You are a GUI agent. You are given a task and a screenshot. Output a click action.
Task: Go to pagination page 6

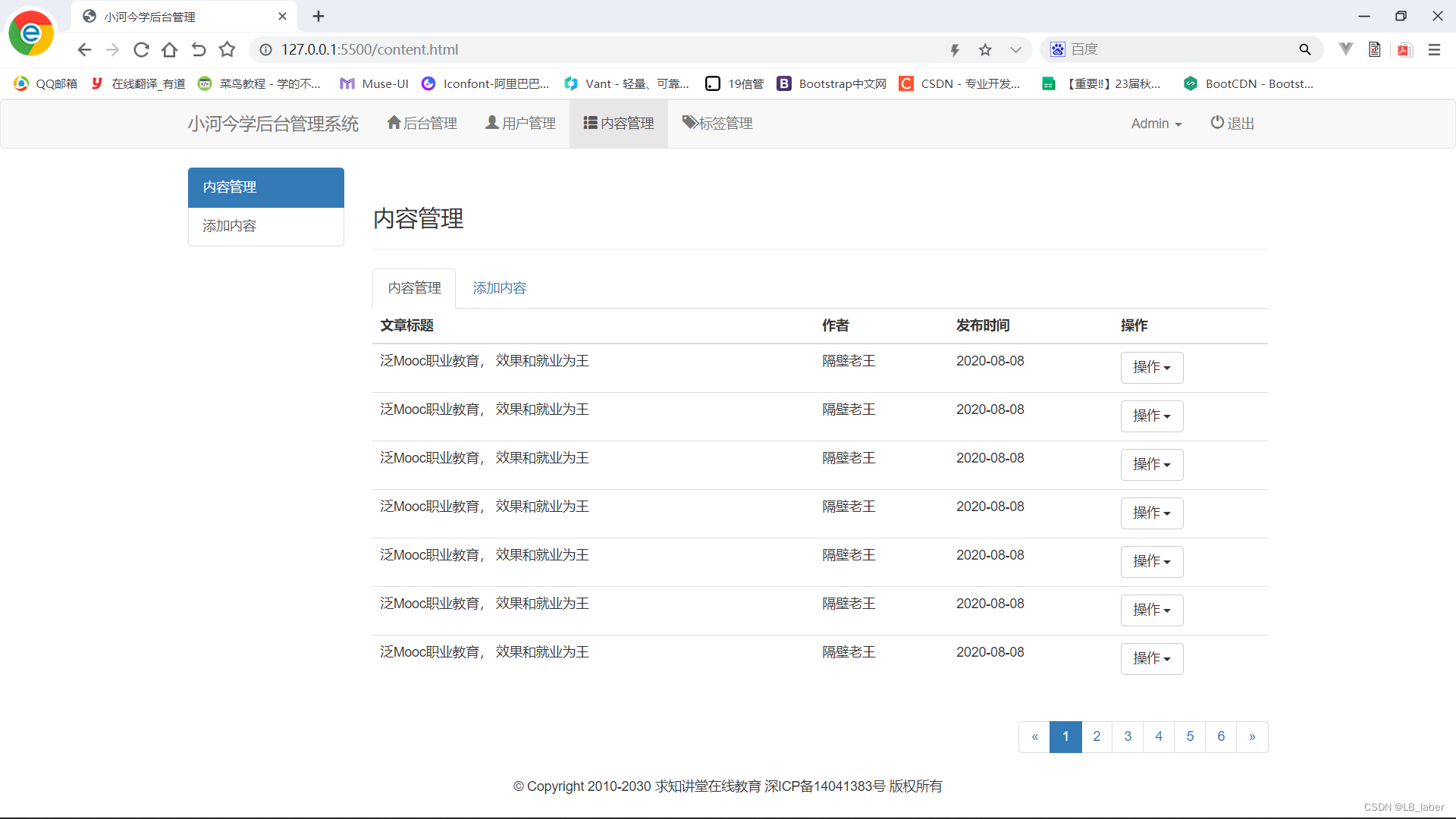(x=1221, y=737)
